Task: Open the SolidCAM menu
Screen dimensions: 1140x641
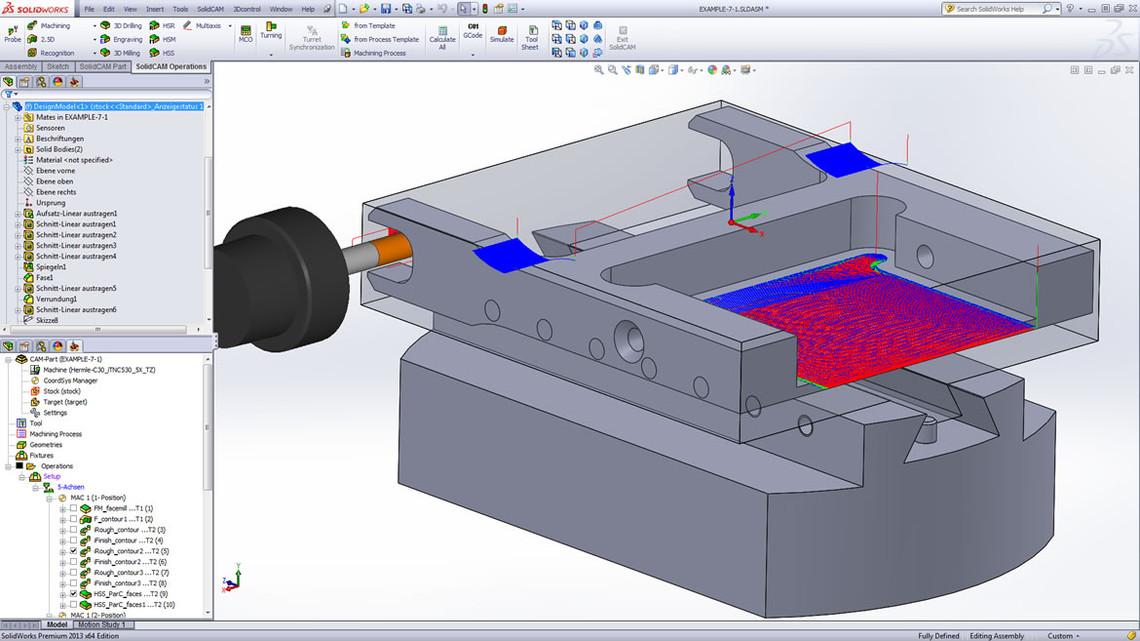Action: point(210,9)
